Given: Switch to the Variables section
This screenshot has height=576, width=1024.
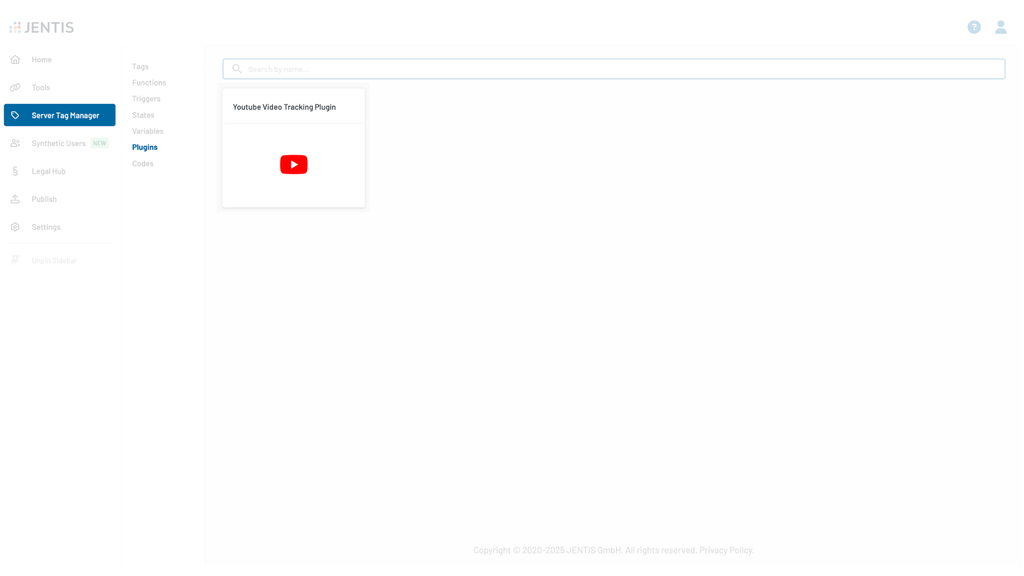Looking at the screenshot, I should [147, 131].
